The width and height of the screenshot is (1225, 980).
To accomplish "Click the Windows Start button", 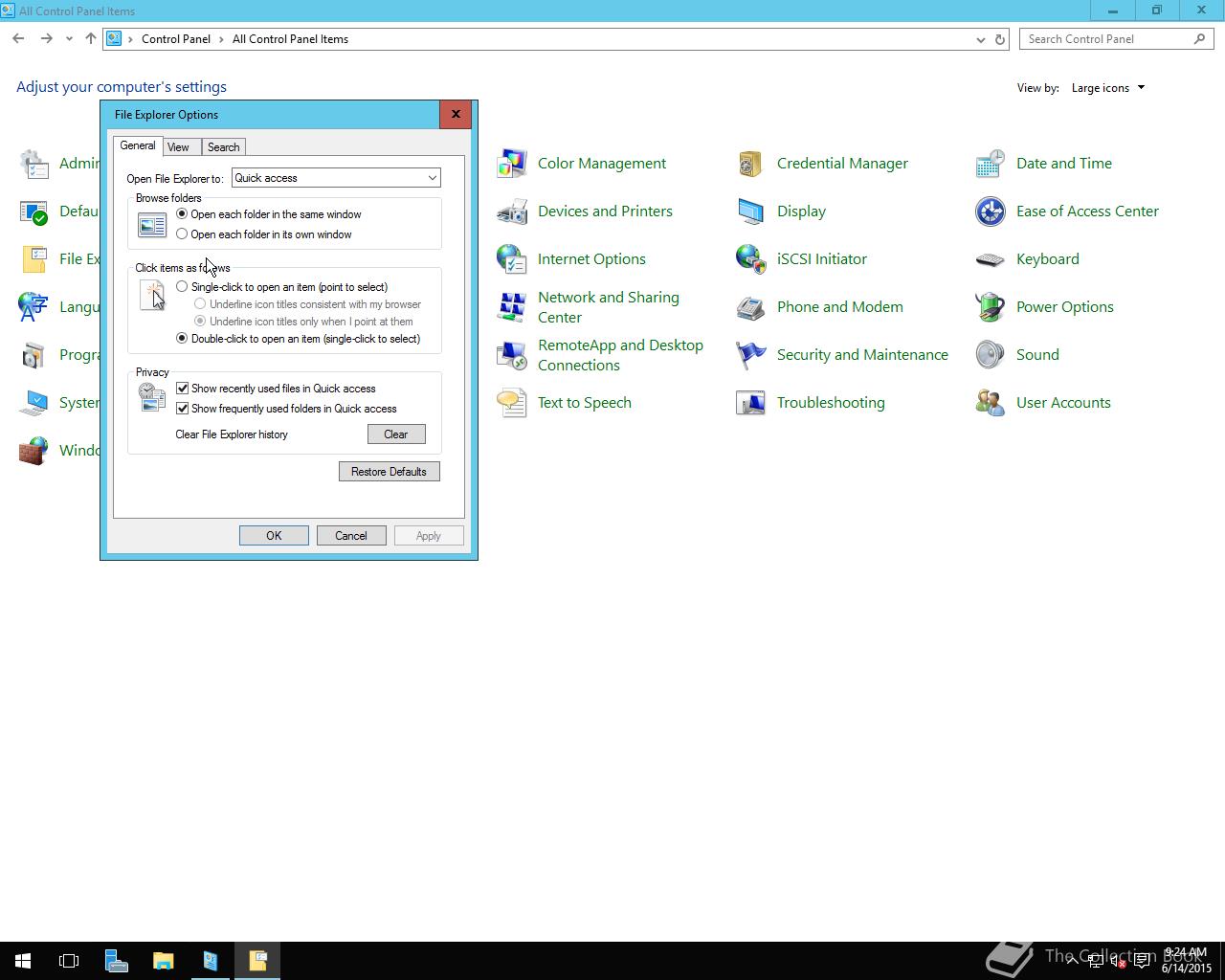I will pyautogui.click(x=23, y=961).
